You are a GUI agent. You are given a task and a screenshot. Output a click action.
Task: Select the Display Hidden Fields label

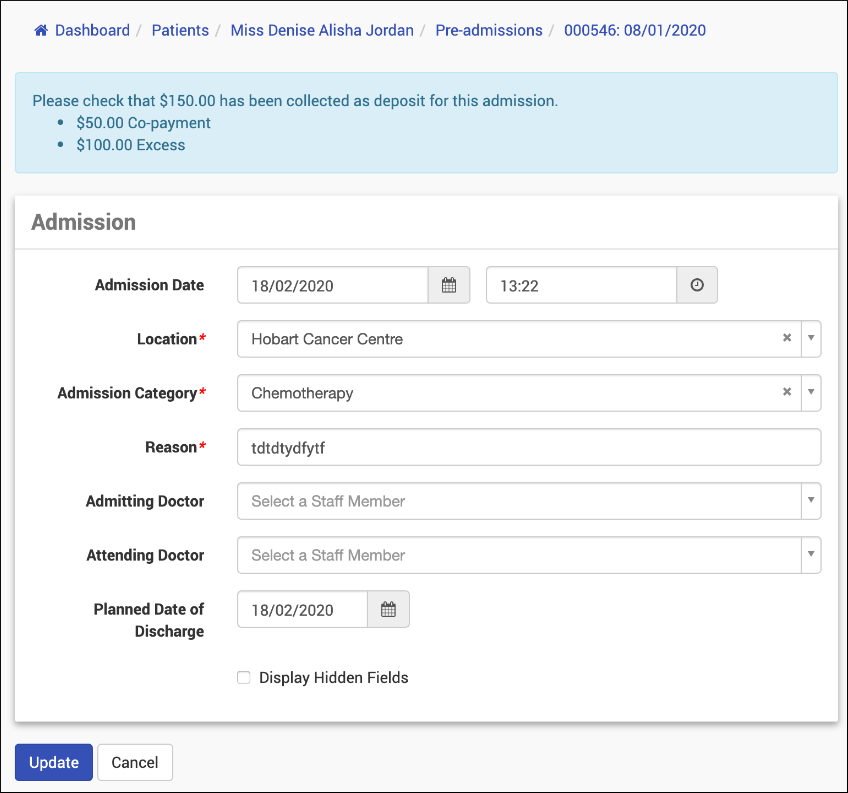[334, 678]
